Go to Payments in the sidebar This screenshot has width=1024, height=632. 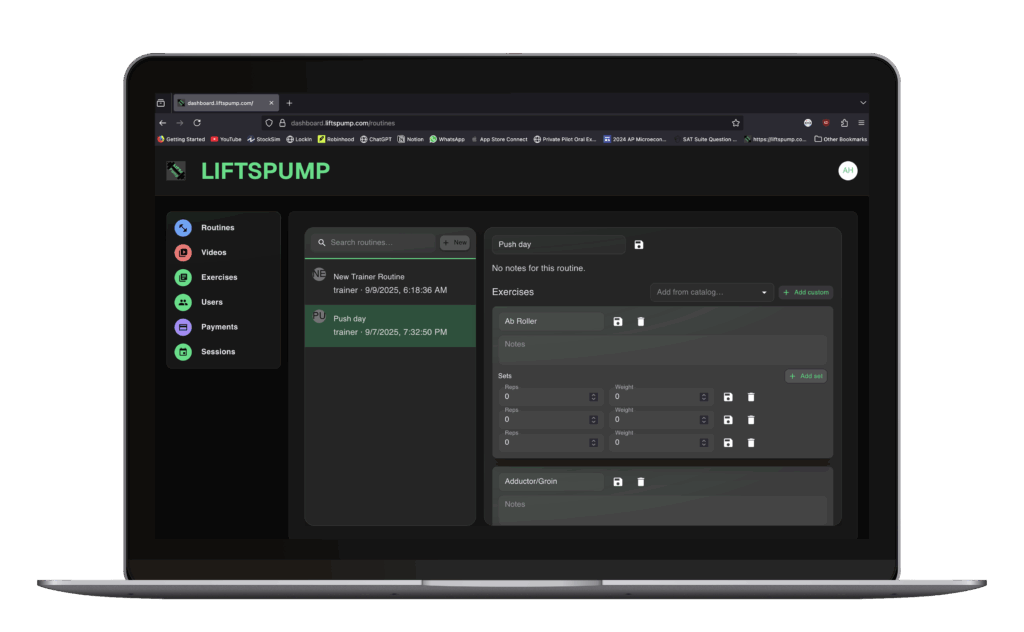(218, 327)
